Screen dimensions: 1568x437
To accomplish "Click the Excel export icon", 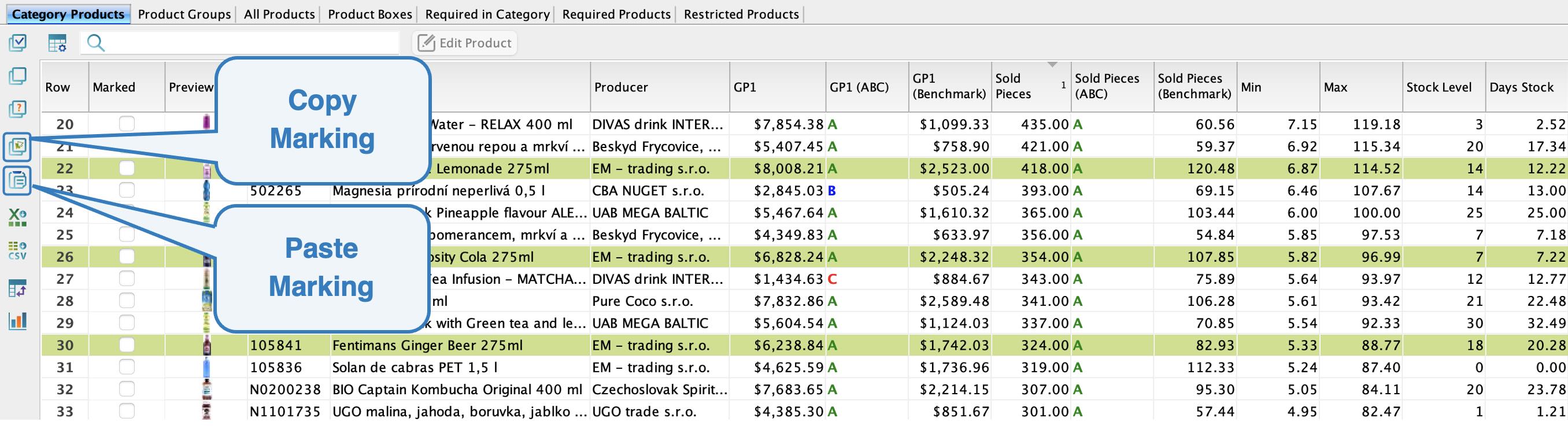I will [18, 217].
